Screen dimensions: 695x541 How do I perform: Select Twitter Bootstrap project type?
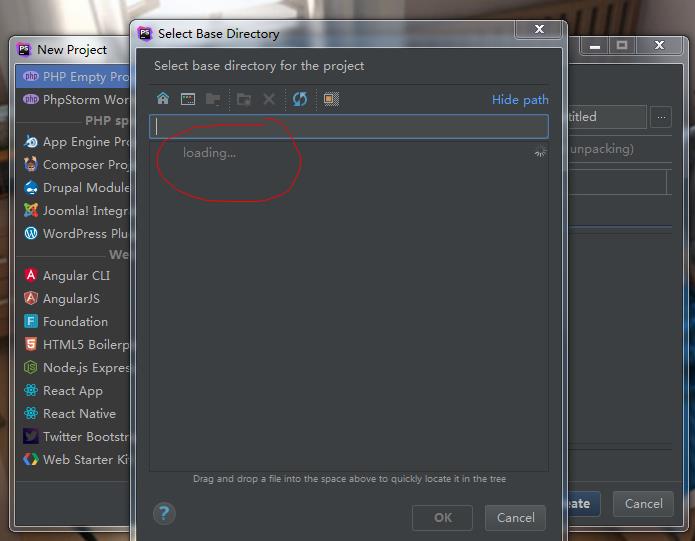73,437
